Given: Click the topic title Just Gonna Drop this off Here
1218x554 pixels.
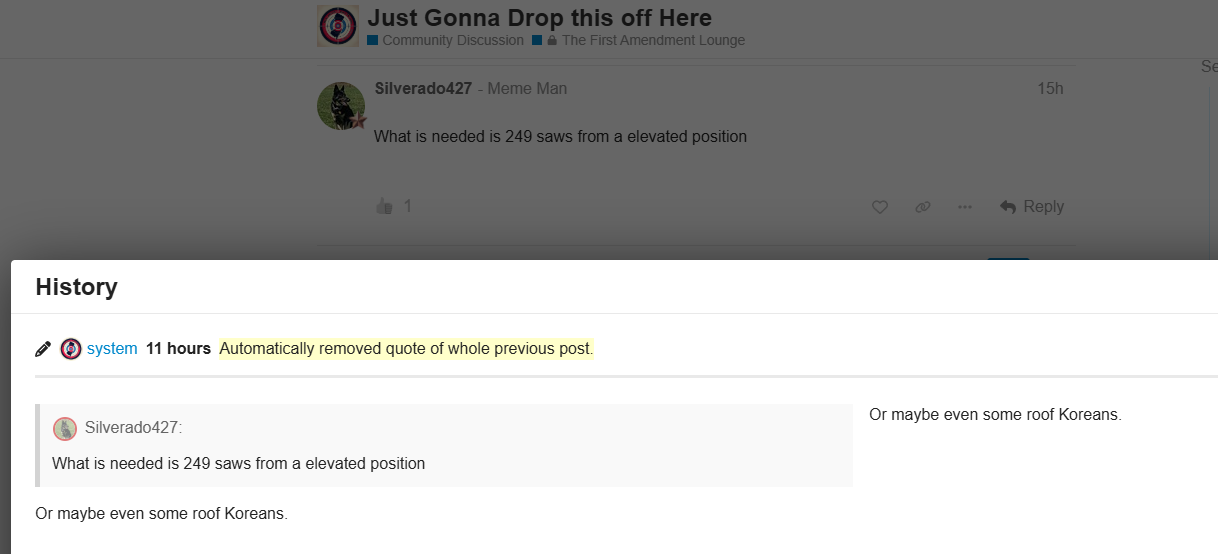Looking at the screenshot, I should (539, 18).
